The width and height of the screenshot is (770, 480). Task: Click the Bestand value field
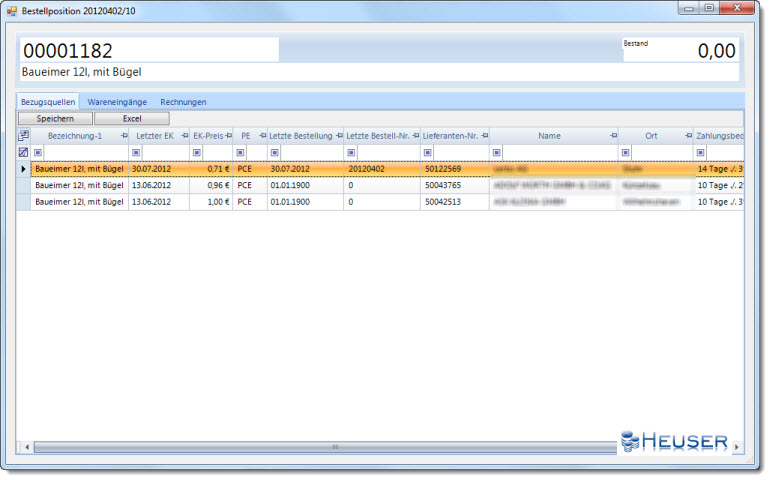click(680, 53)
